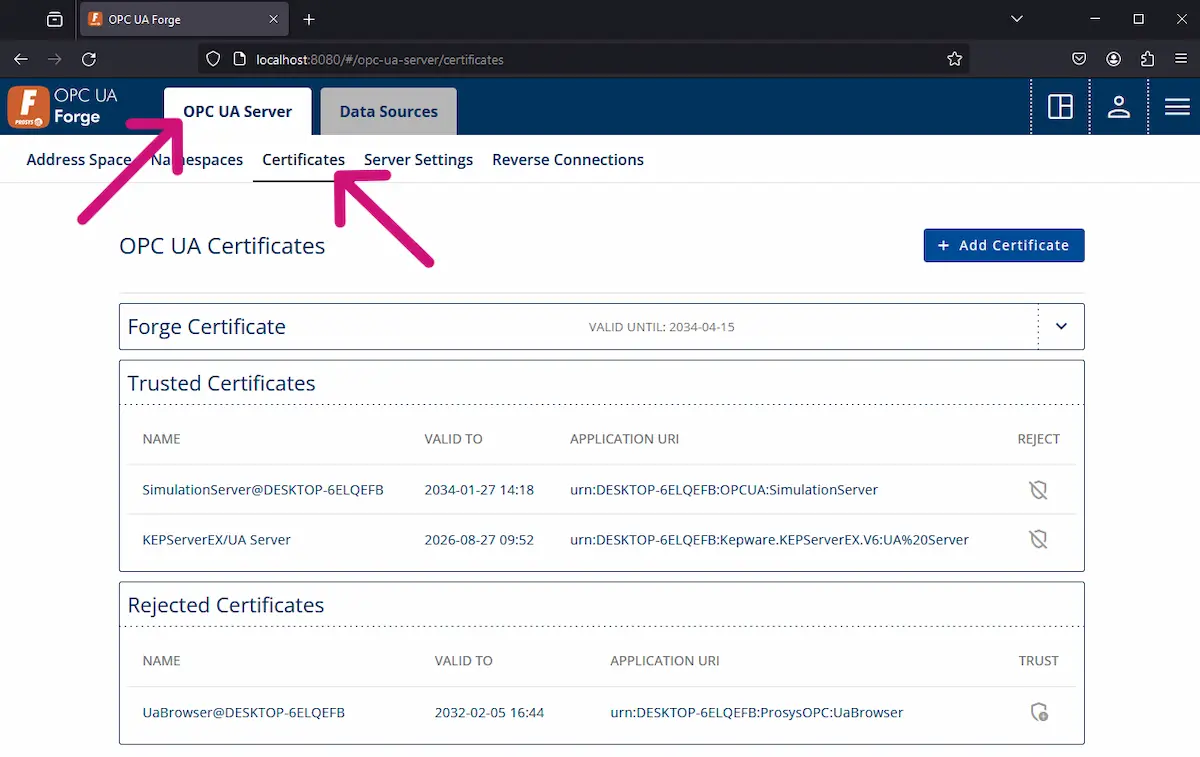The width and height of the screenshot is (1200, 757).
Task: List all browser tabs dropdown
Action: point(1017,19)
